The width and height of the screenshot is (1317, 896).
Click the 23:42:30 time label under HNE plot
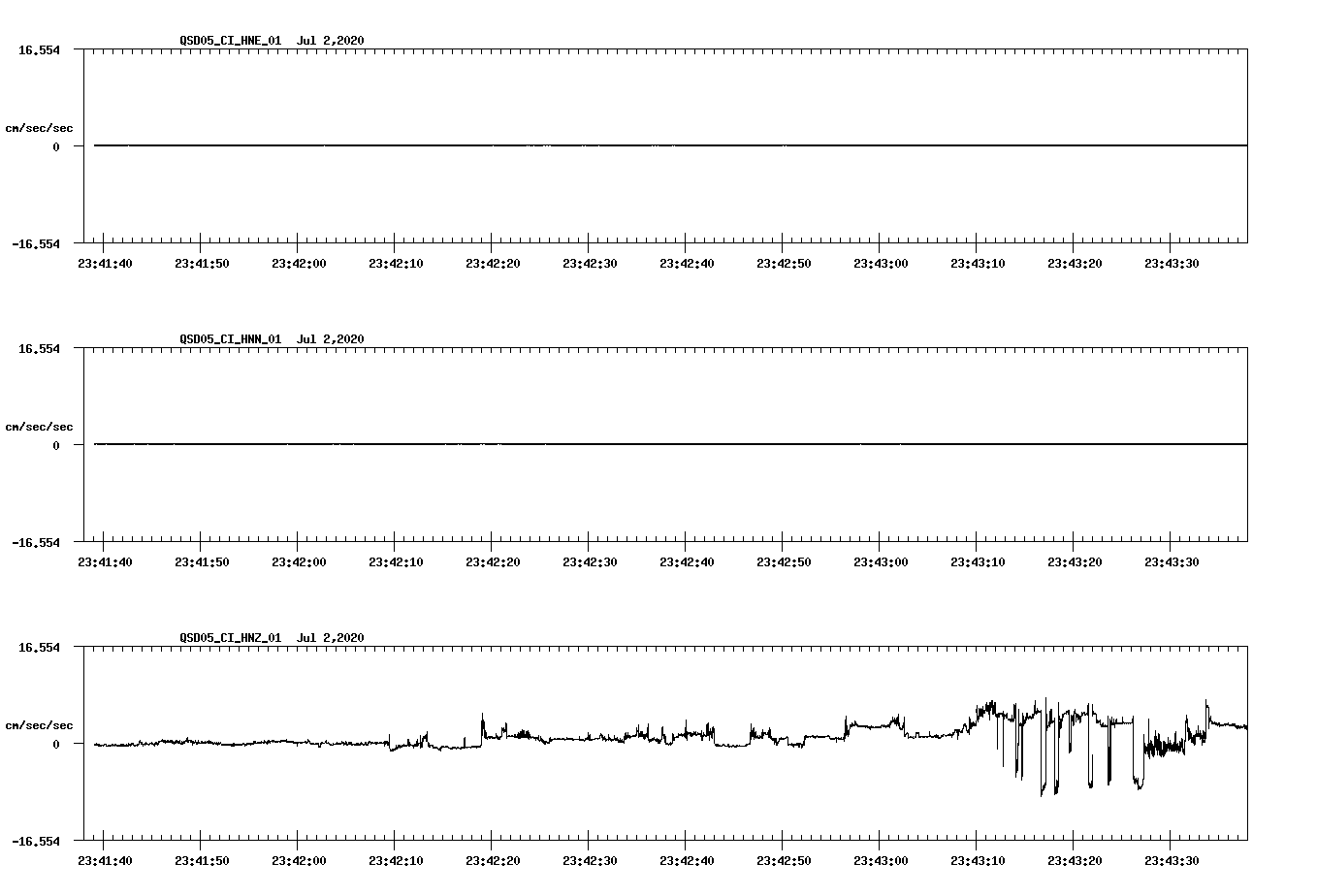[x=590, y=264]
